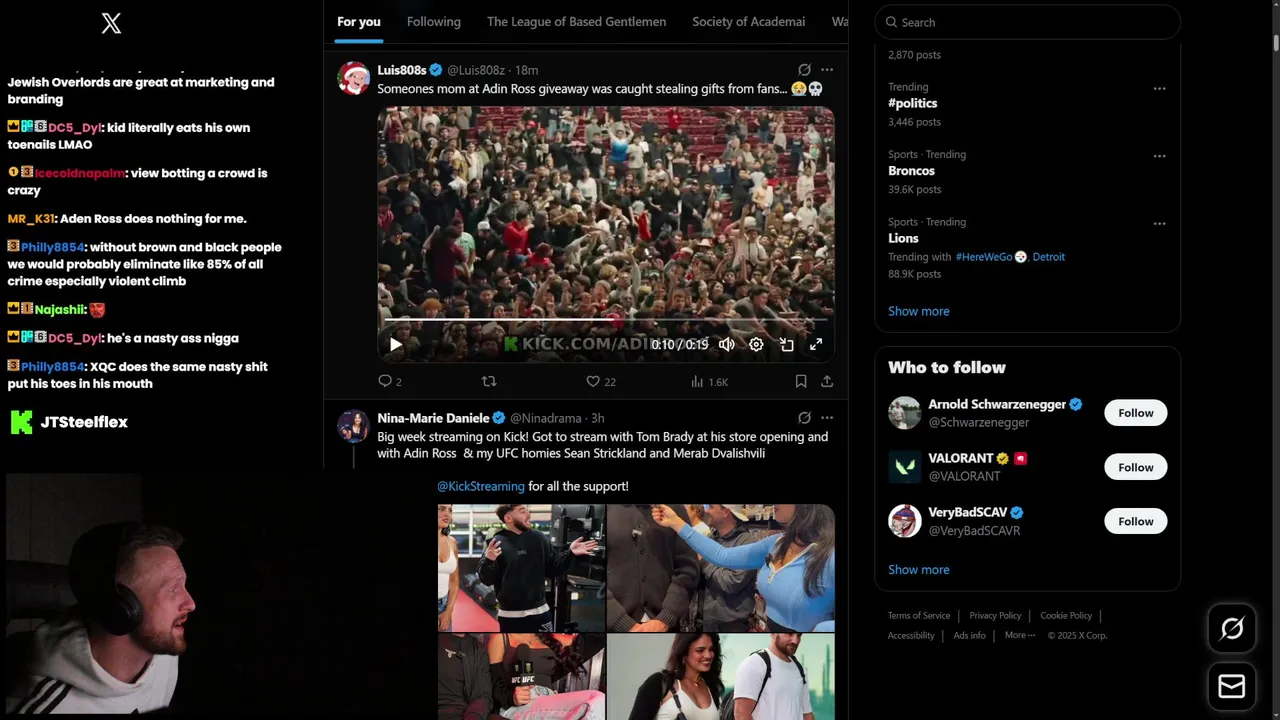The width and height of the screenshot is (1280, 720).
Task: Mute the video with the speaker icon
Action: pos(727,344)
